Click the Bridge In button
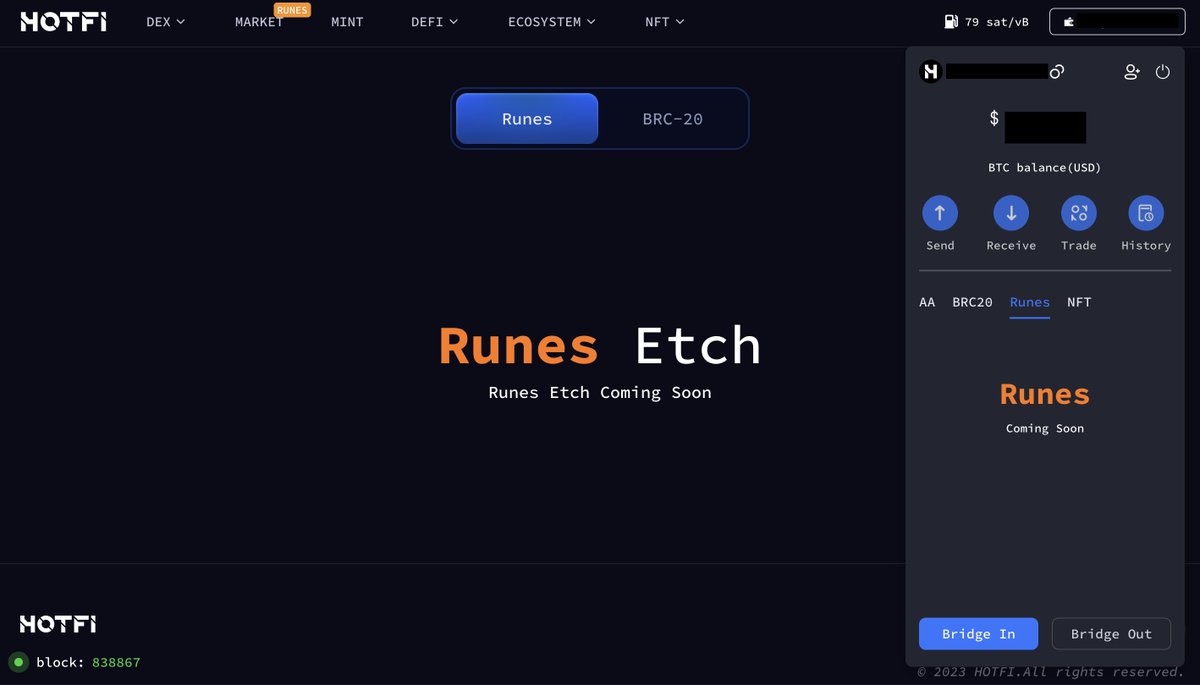The width and height of the screenshot is (1200, 685). pyautogui.click(x=978, y=634)
